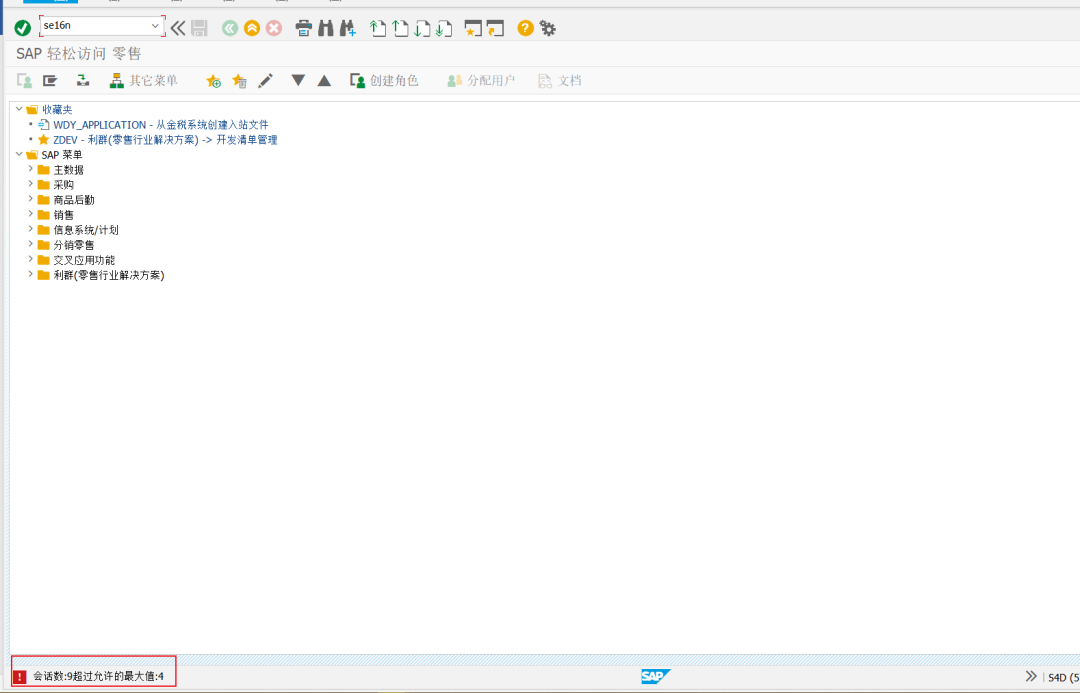The height and width of the screenshot is (693, 1080).
Task: Expand the 交叉应用功能 folder
Action: point(30,259)
